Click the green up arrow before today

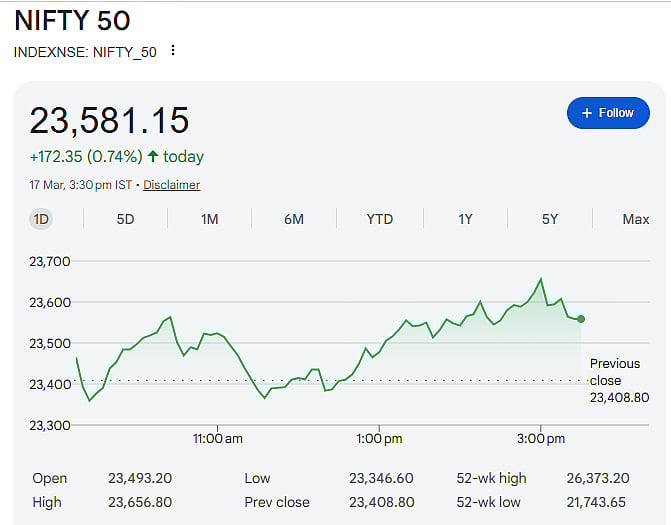coord(153,157)
